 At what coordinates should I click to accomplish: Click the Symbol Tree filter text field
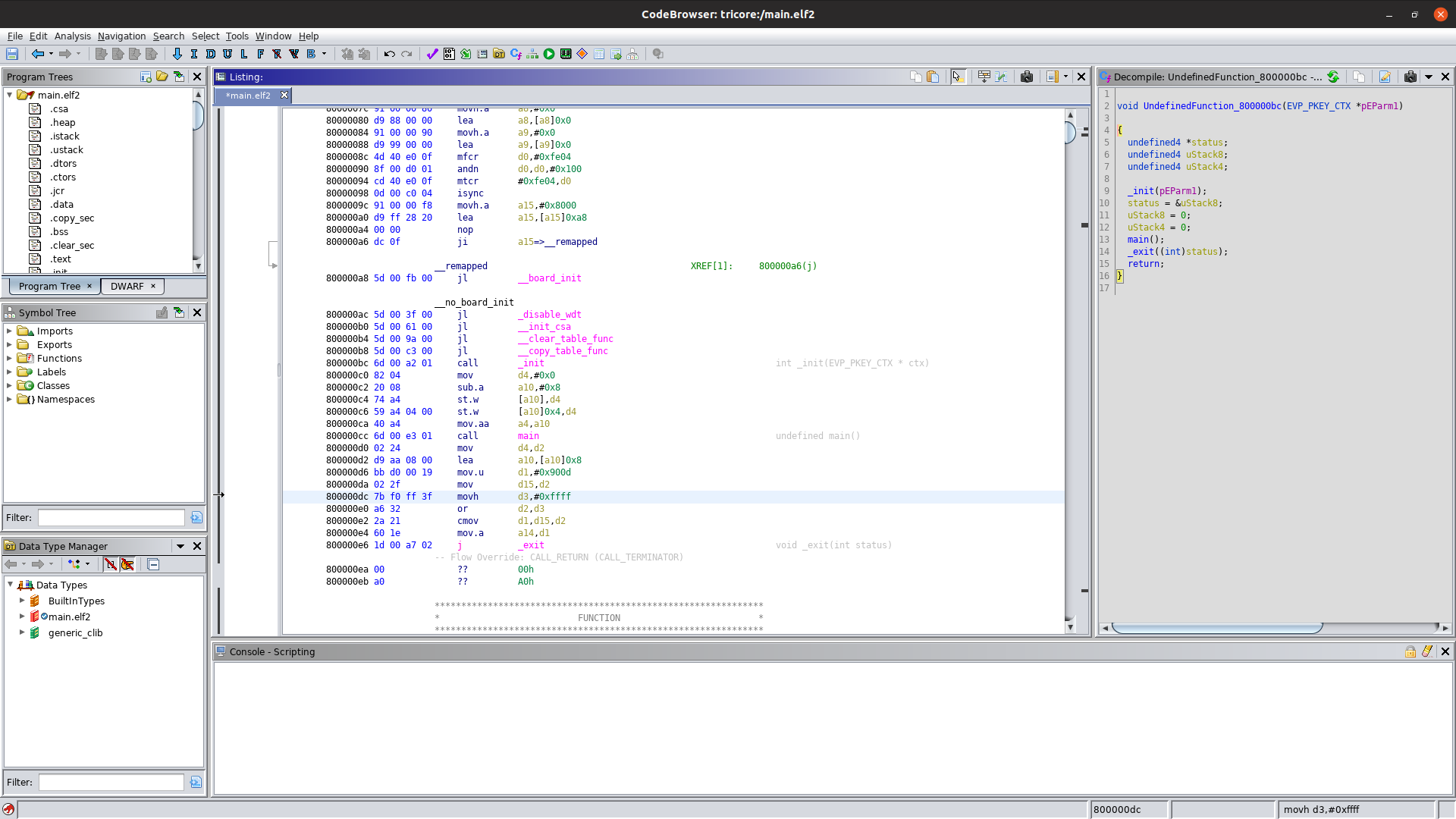tap(111, 517)
